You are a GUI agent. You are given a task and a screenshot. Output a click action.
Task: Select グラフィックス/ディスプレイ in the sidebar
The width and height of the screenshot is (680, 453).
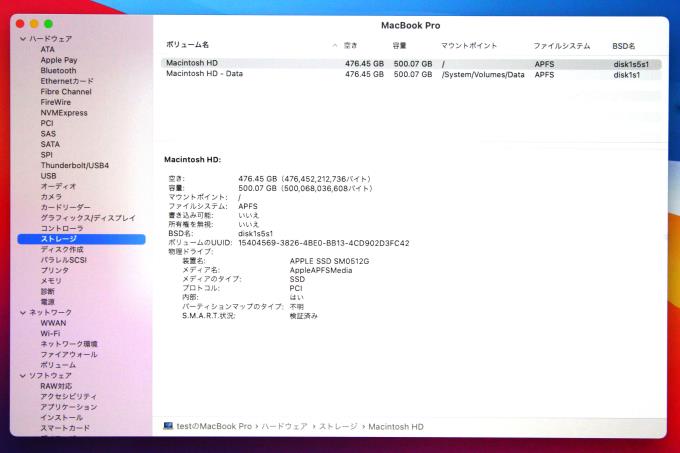point(88,218)
